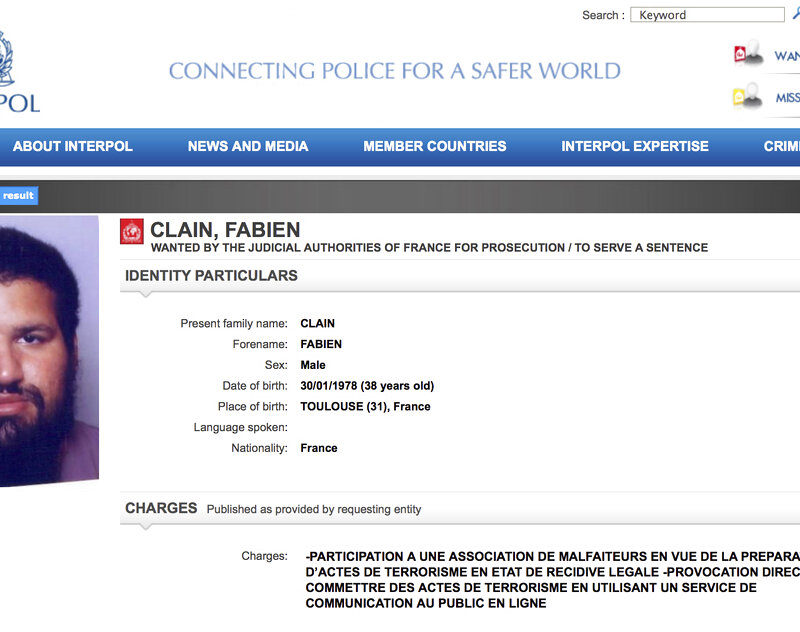Open the About Interpol menu
The height and width of the screenshot is (632, 800).
(x=73, y=146)
